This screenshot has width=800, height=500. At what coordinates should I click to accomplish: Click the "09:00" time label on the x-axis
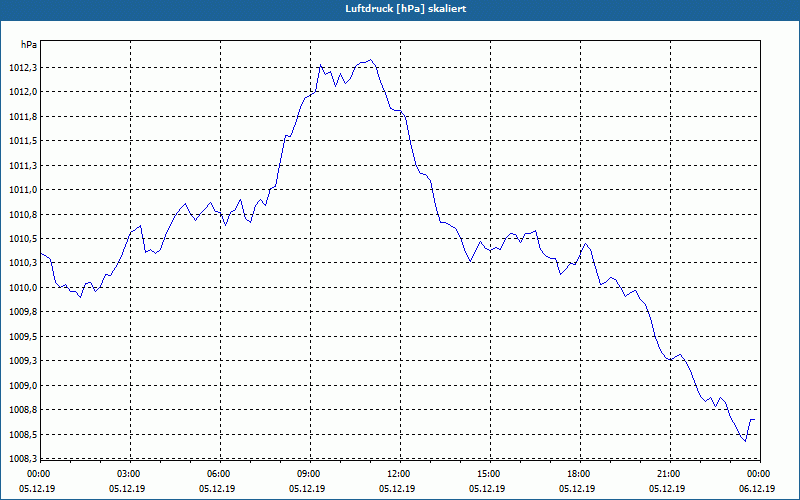click(x=309, y=474)
